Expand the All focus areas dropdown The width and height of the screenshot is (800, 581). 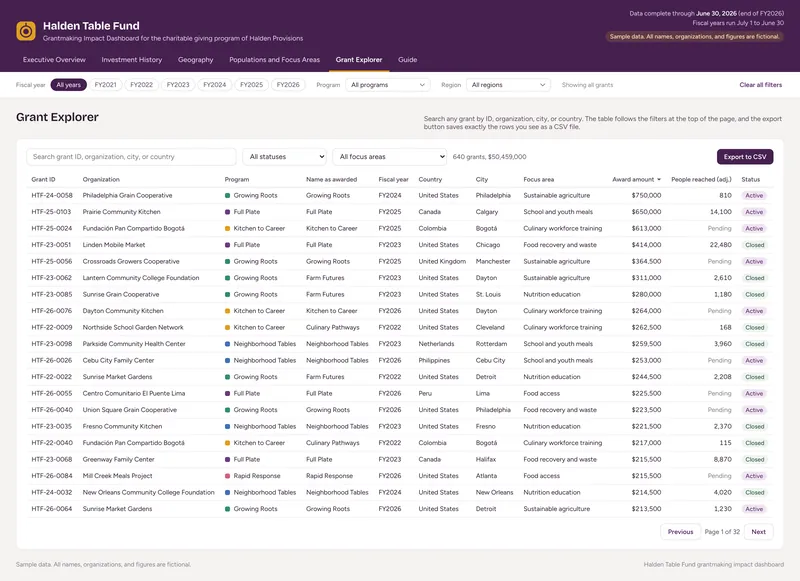click(390, 157)
